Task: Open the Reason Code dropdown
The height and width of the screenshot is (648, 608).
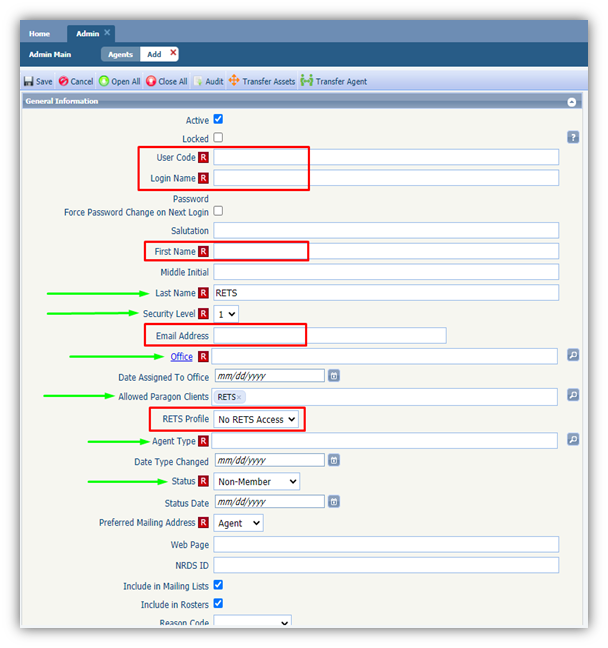Action: (253, 620)
